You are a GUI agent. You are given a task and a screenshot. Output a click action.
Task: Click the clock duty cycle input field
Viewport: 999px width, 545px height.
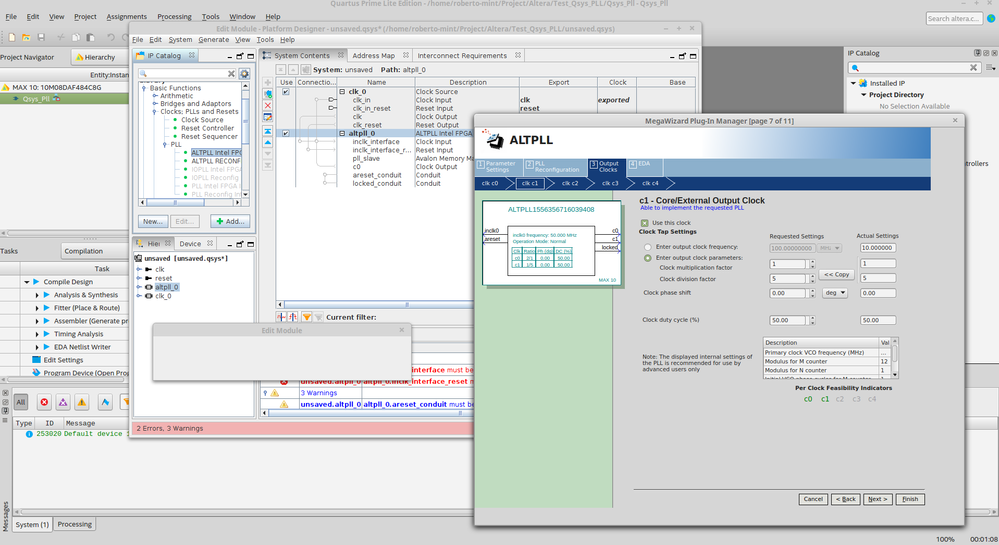(x=787, y=320)
